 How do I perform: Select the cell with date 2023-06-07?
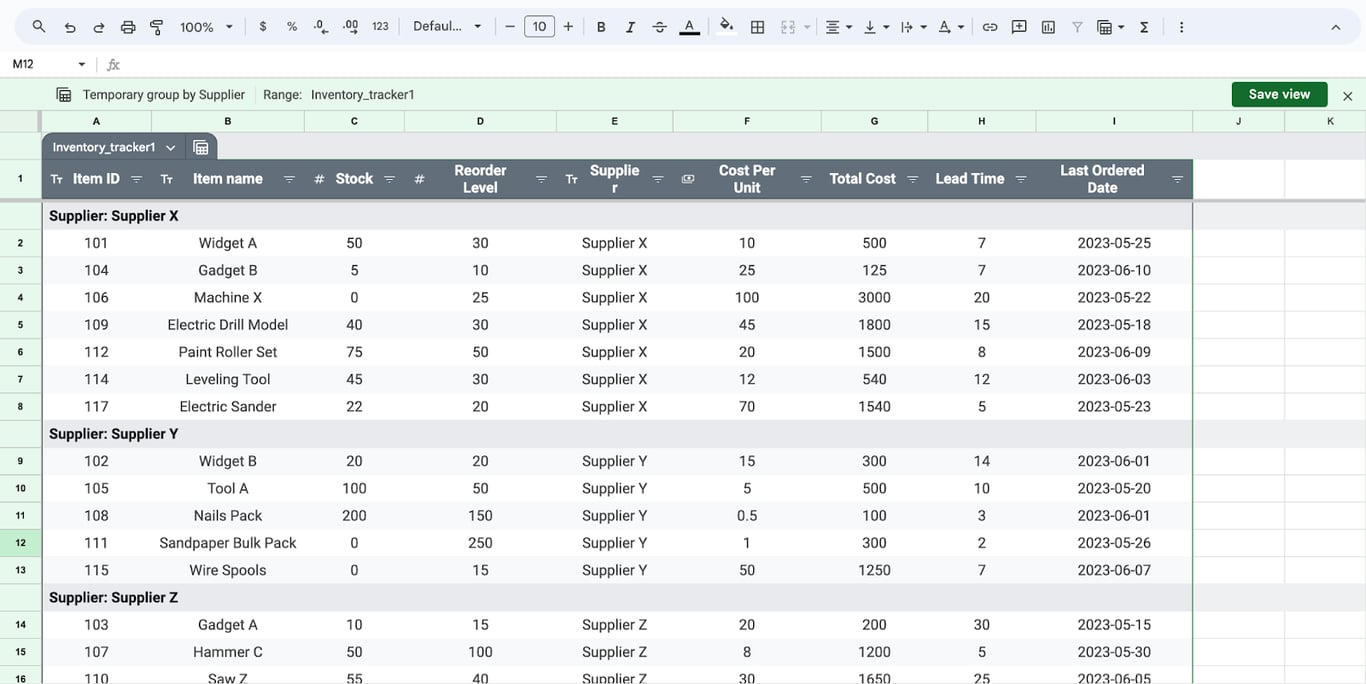[x=1114, y=570]
